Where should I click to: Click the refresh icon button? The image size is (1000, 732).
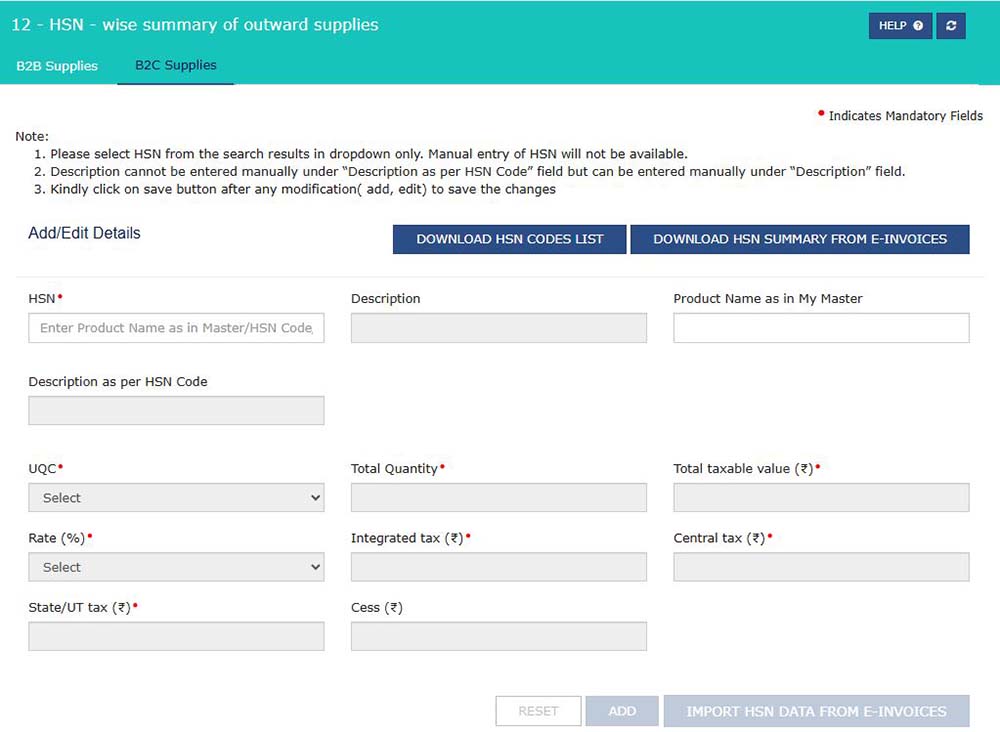click(951, 26)
